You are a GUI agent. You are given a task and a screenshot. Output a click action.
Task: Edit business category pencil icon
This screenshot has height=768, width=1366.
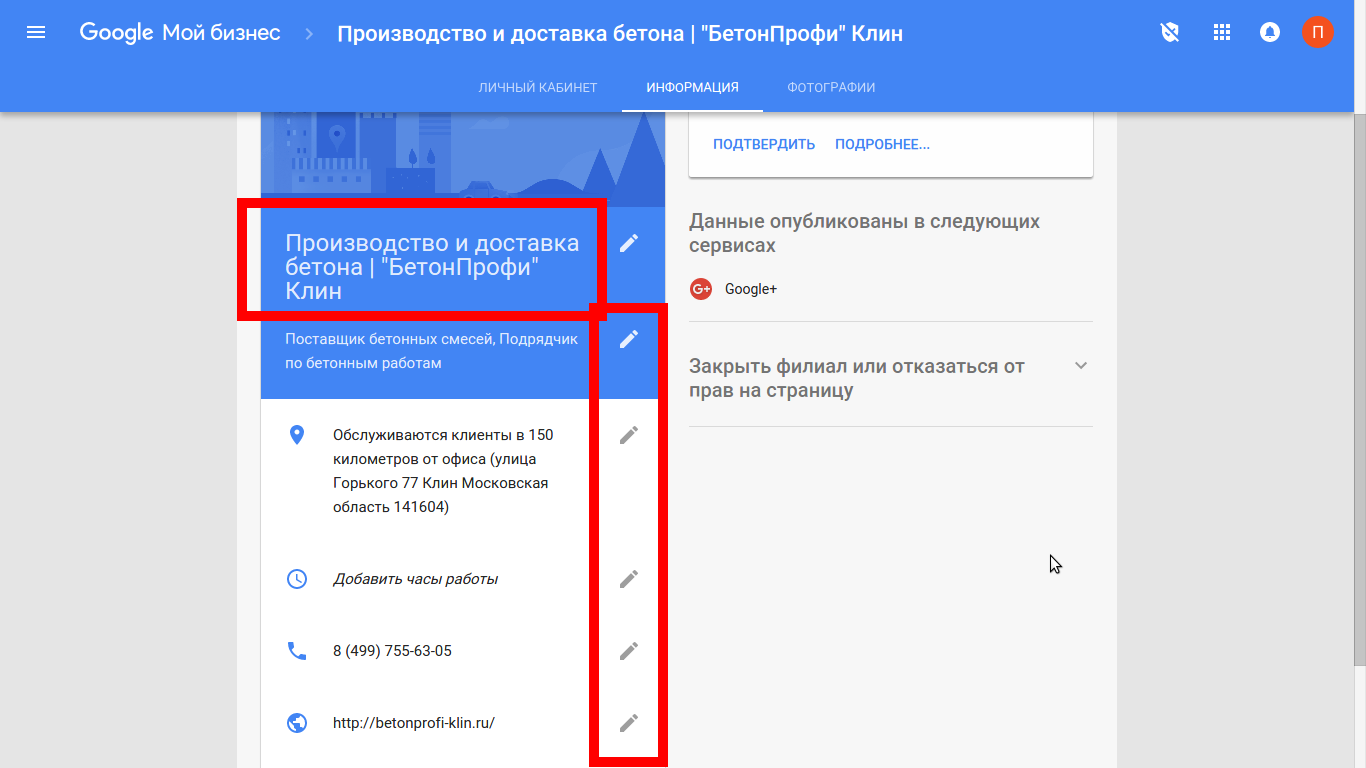[x=628, y=339]
